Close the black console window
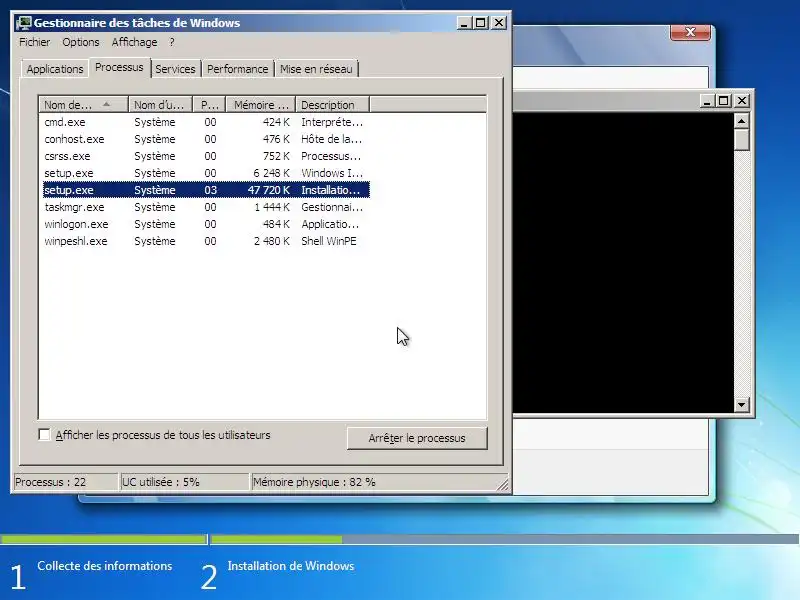 pyautogui.click(x=742, y=101)
